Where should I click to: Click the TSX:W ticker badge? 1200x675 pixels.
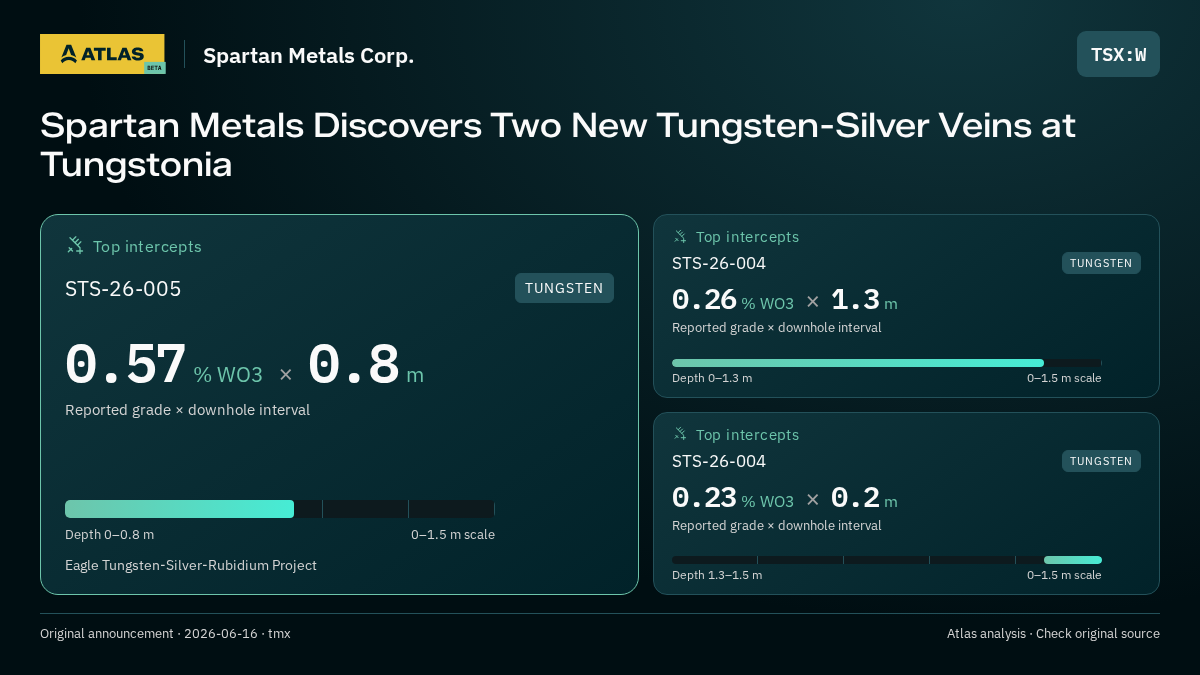(x=1118, y=54)
